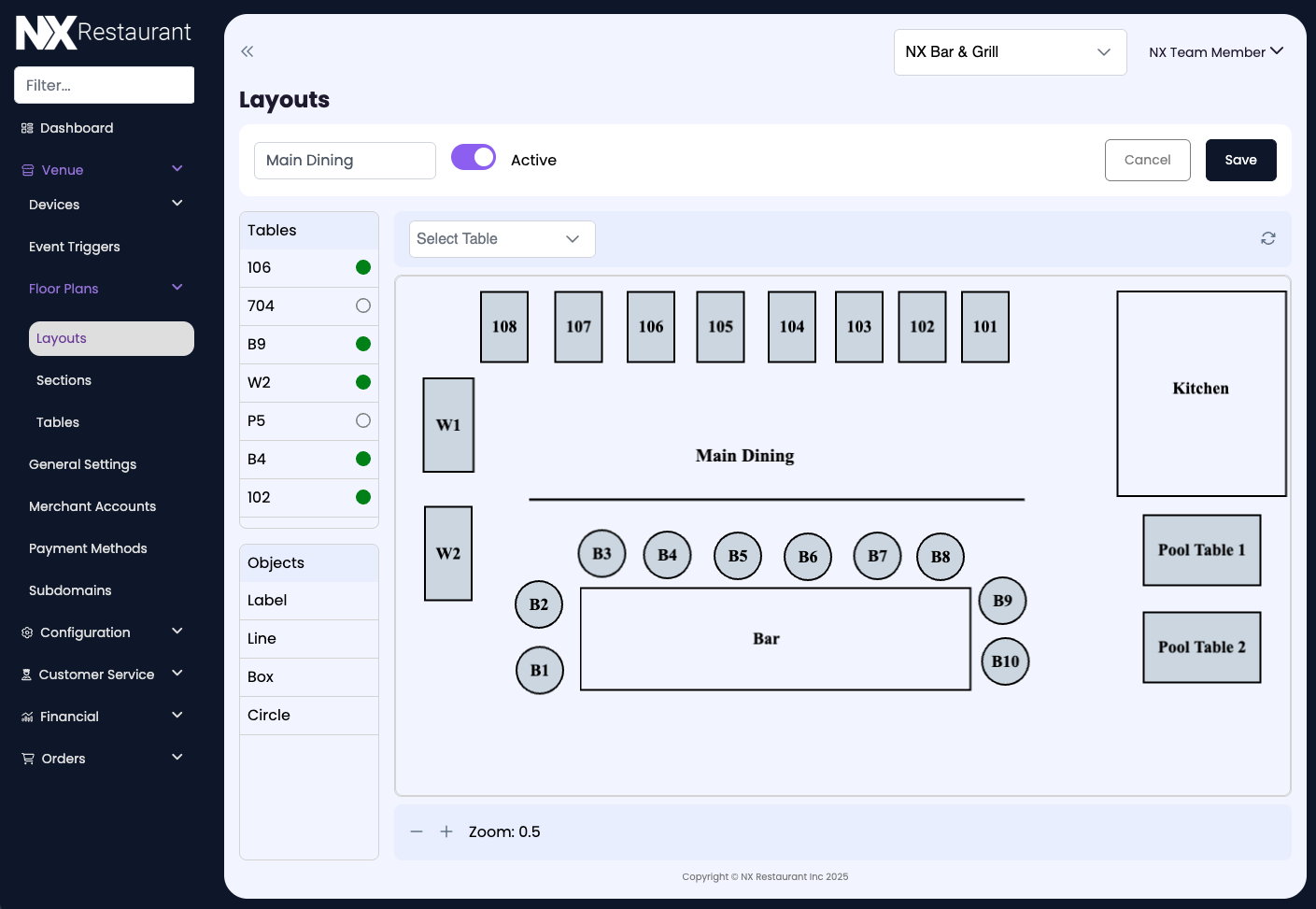This screenshot has width=1316, height=909.
Task: Click the refresh layout icon
Action: click(x=1267, y=238)
